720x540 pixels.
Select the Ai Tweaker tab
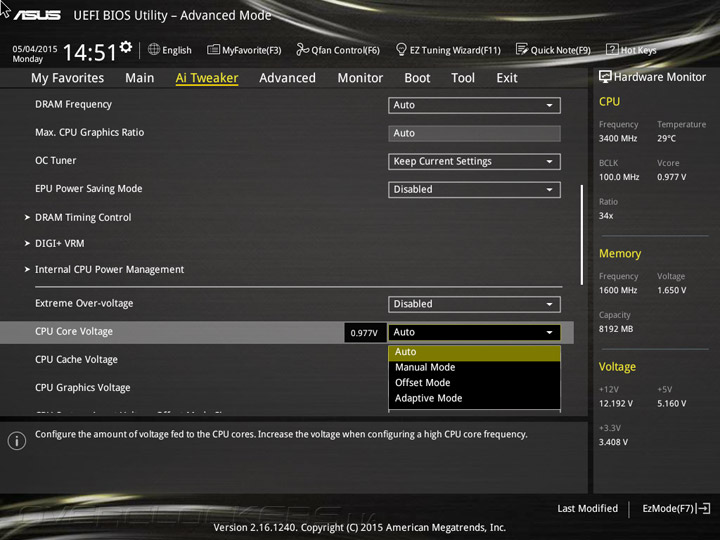[207, 78]
